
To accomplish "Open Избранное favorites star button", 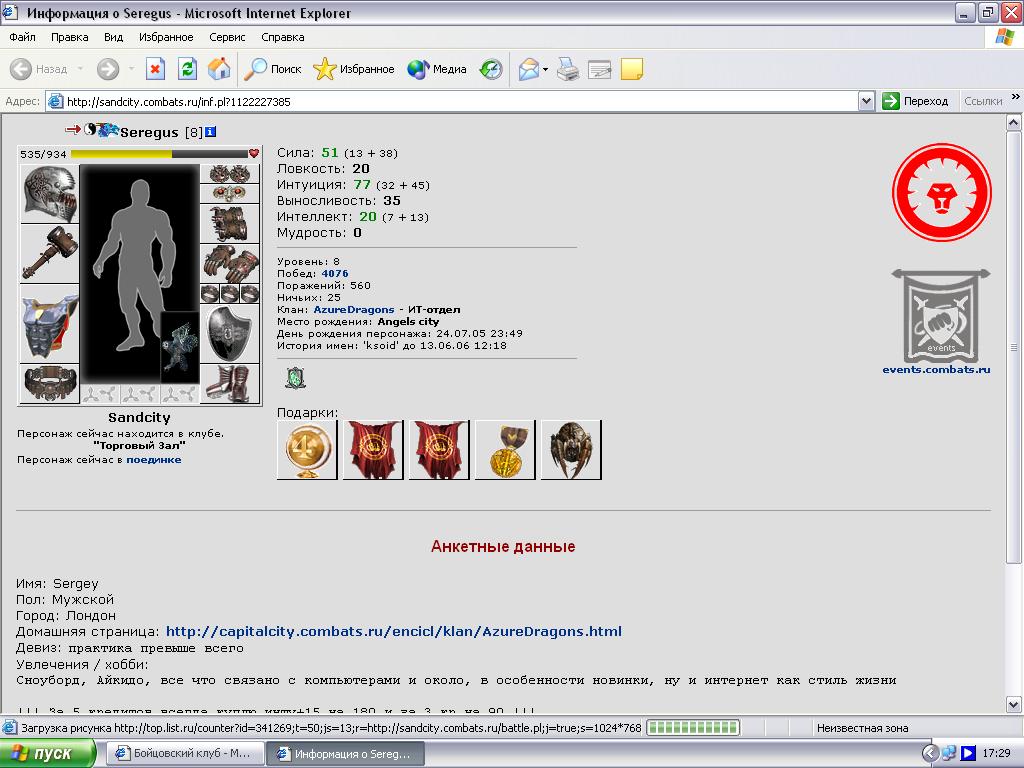I will (x=353, y=69).
